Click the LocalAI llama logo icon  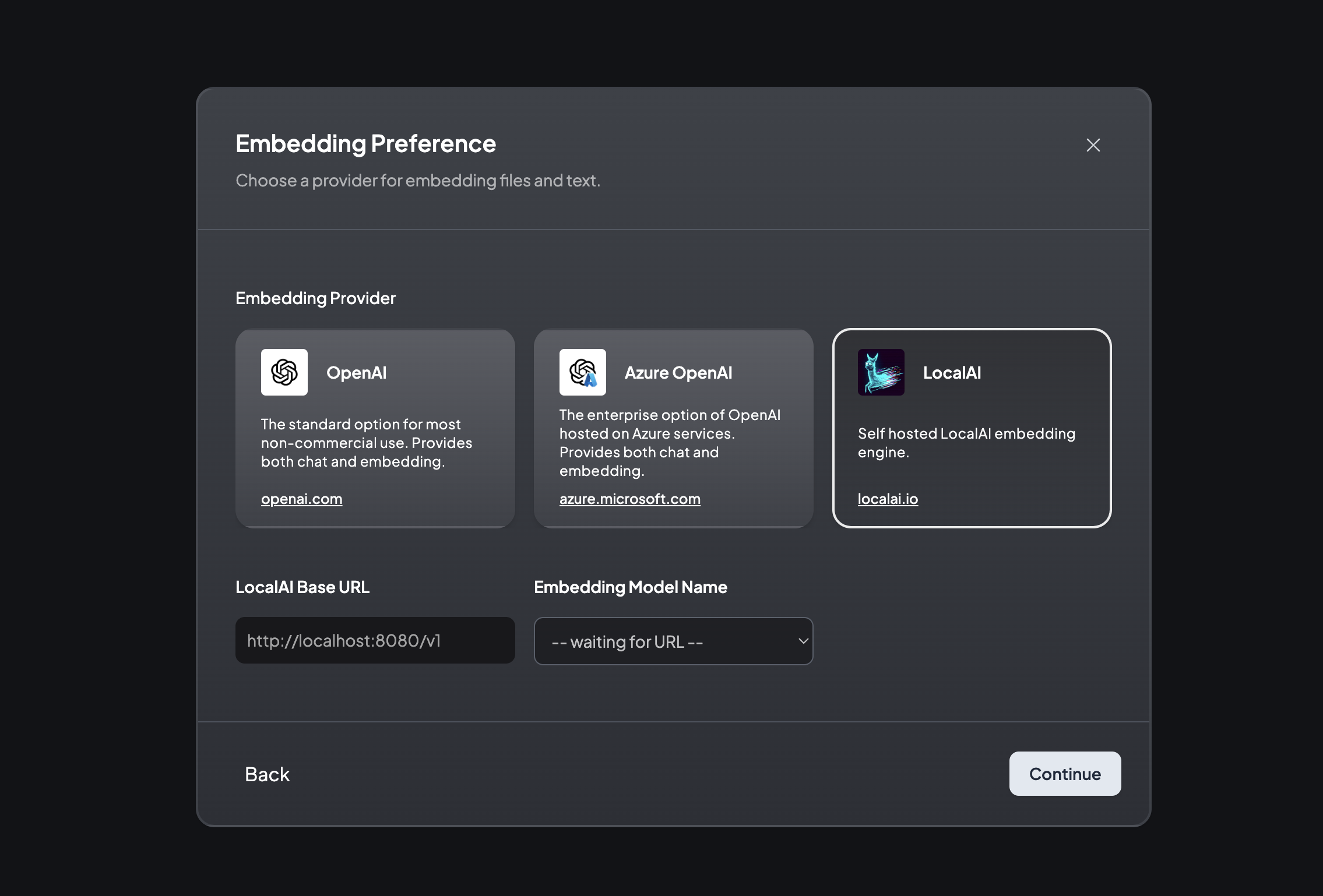click(881, 372)
